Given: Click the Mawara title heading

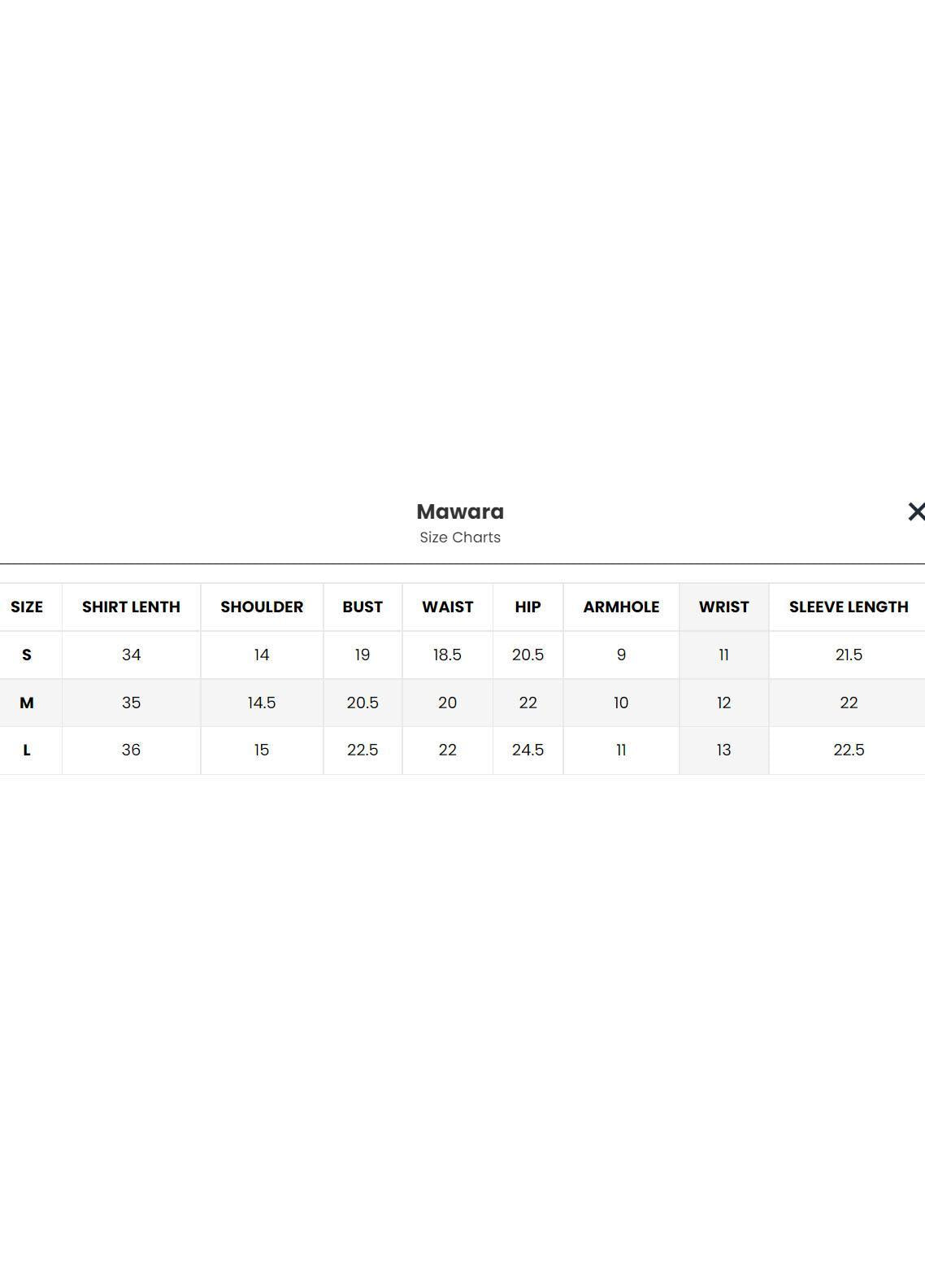Looking at the screenshot, I should [x=460, y=511].
